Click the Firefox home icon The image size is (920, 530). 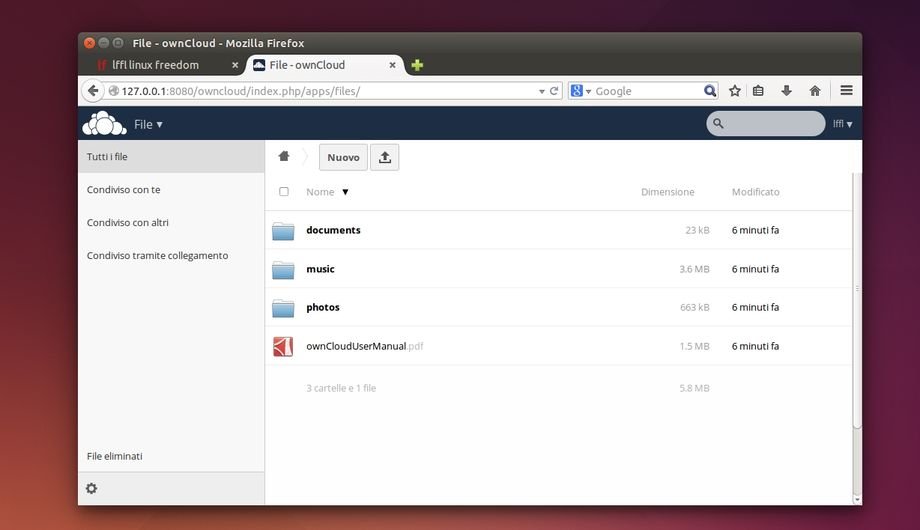pos(815,91)
